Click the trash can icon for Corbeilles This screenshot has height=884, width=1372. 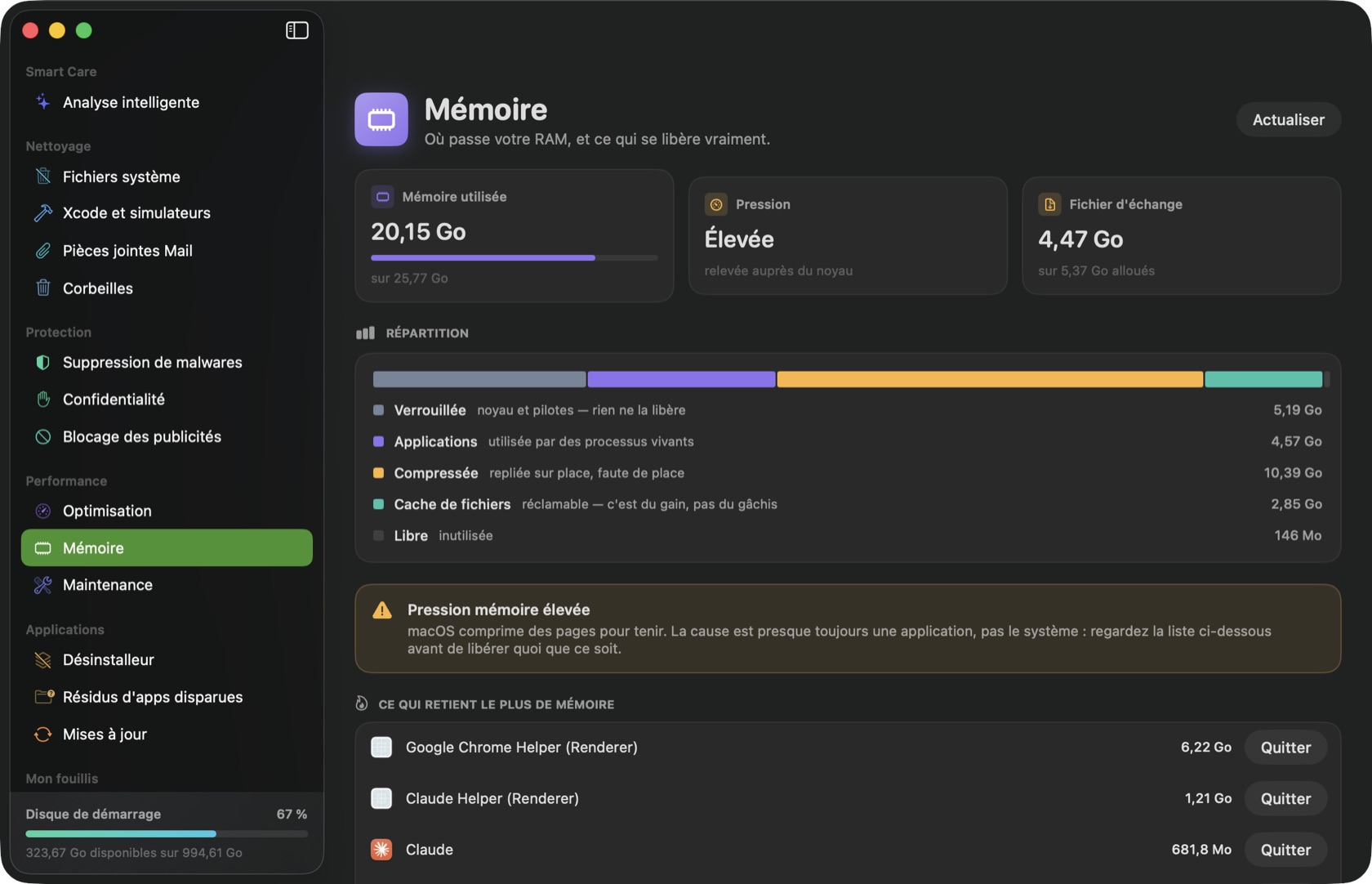(43, 288)
